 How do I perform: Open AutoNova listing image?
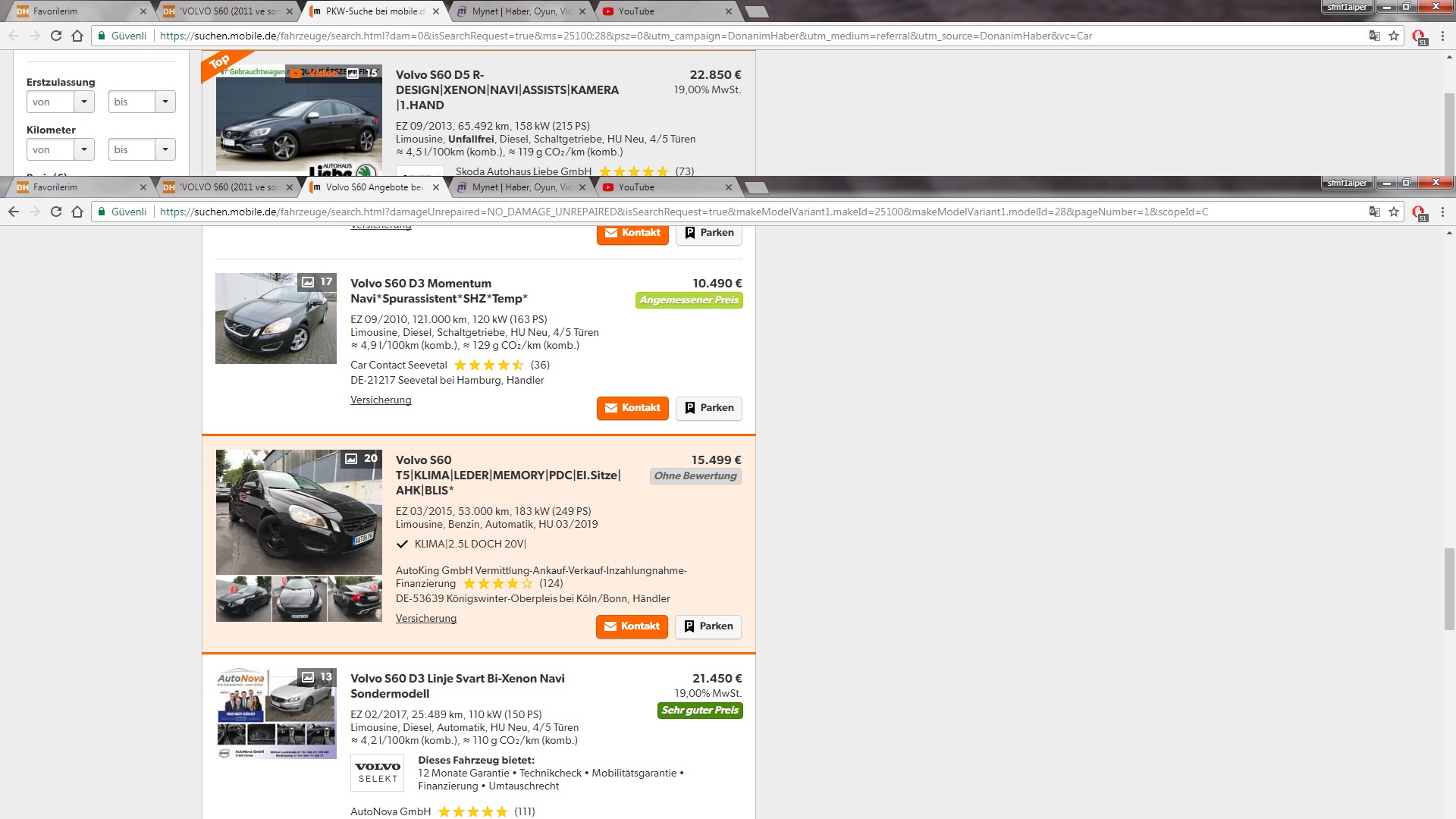[276, 714]
